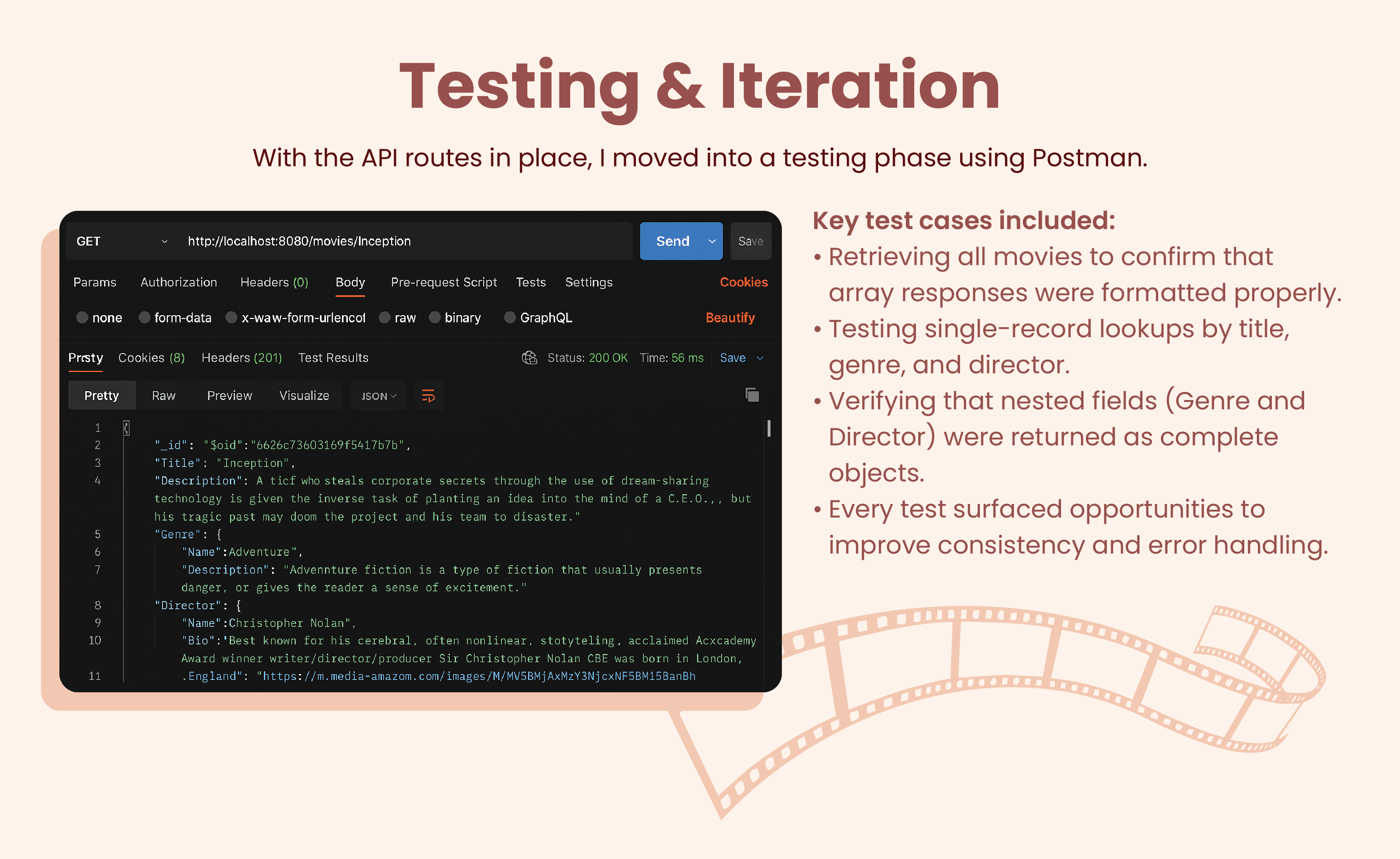This screenshot has width=1400, height=859.
Task: Open the Send options dropdown arrow
Action: 712,241
